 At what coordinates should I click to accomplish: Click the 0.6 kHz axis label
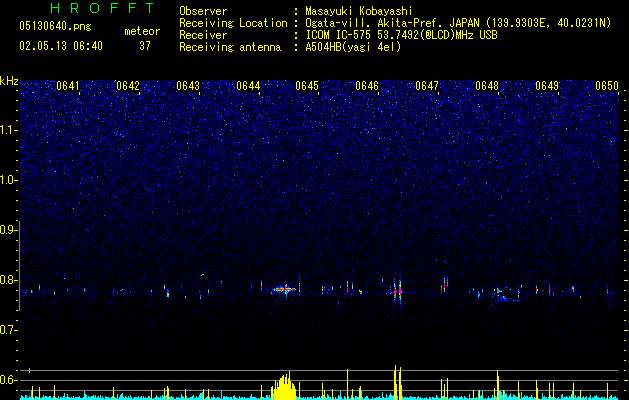(x=7, y=380)
